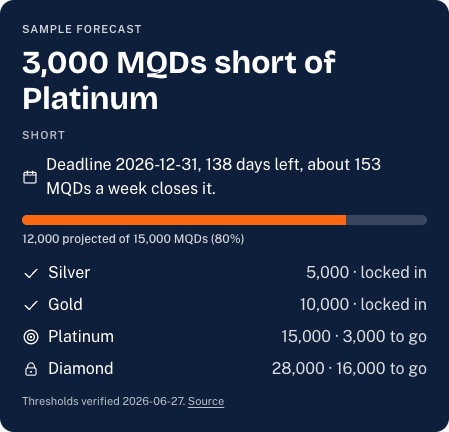This screenshot has width=449, height=432.
Task: Select the Silver tier label
Action: 69,272
